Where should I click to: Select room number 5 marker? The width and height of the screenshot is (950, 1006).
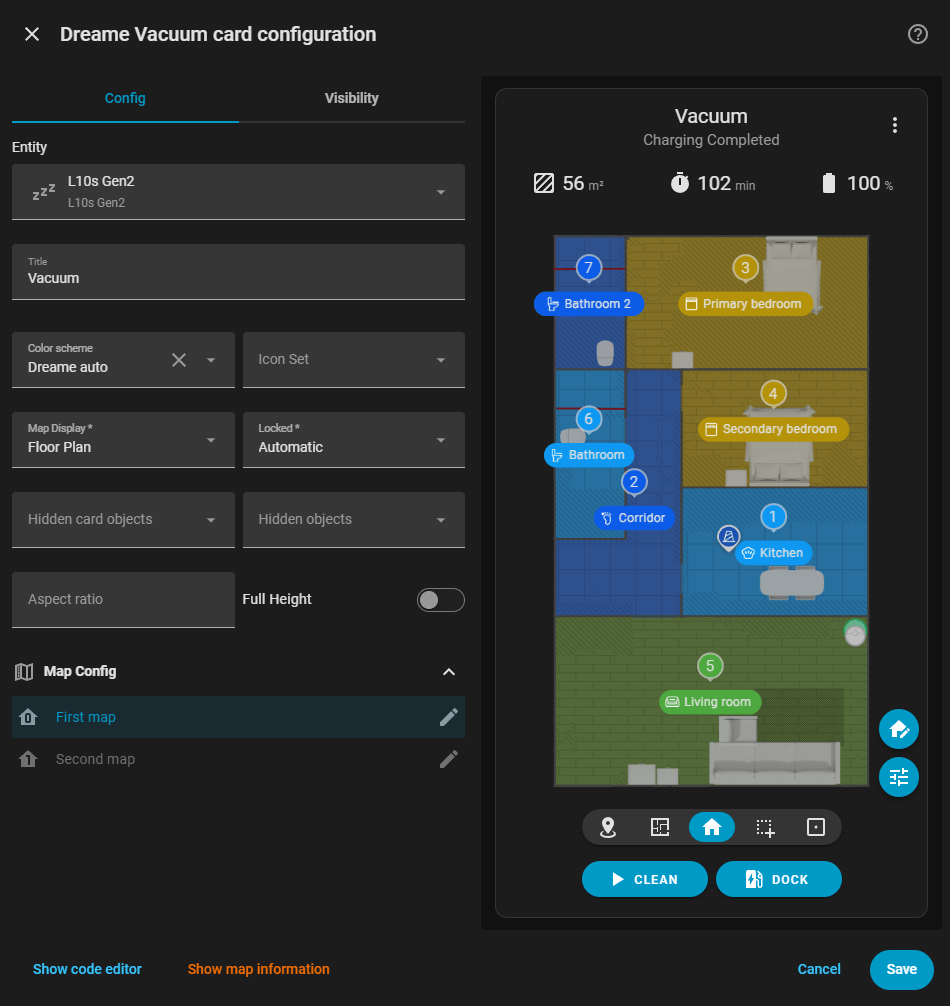click(709, 666)
